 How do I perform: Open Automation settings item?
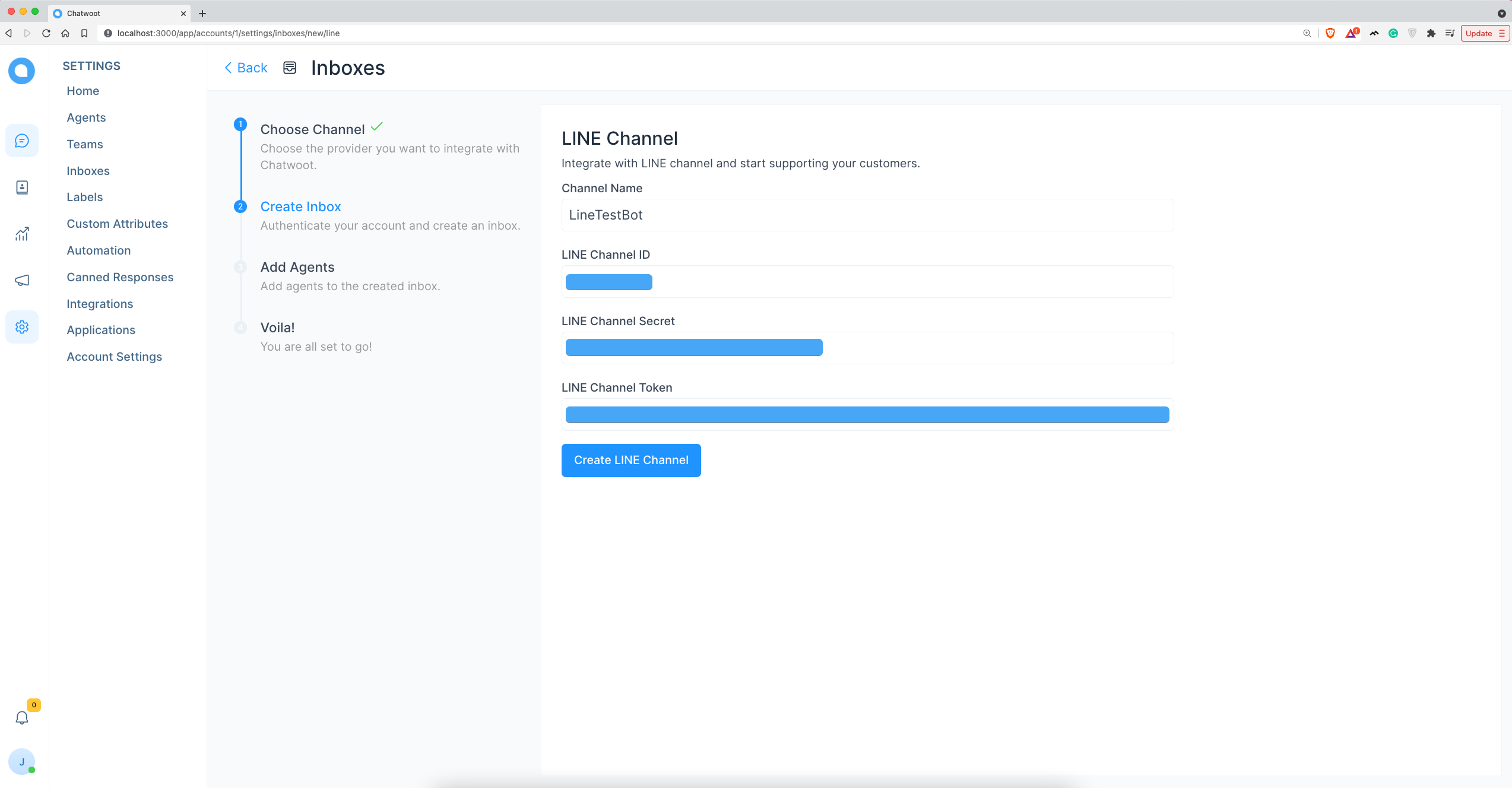click(x=99, y=250)
